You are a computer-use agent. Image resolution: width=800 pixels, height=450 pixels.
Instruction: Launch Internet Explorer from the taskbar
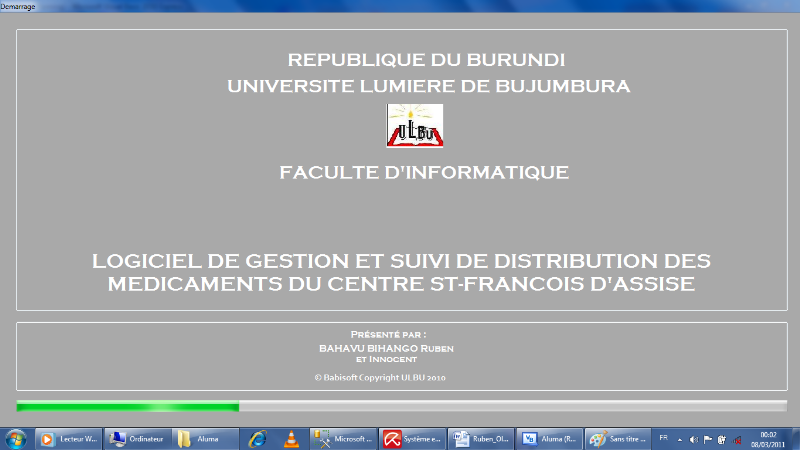click(258, 439)
